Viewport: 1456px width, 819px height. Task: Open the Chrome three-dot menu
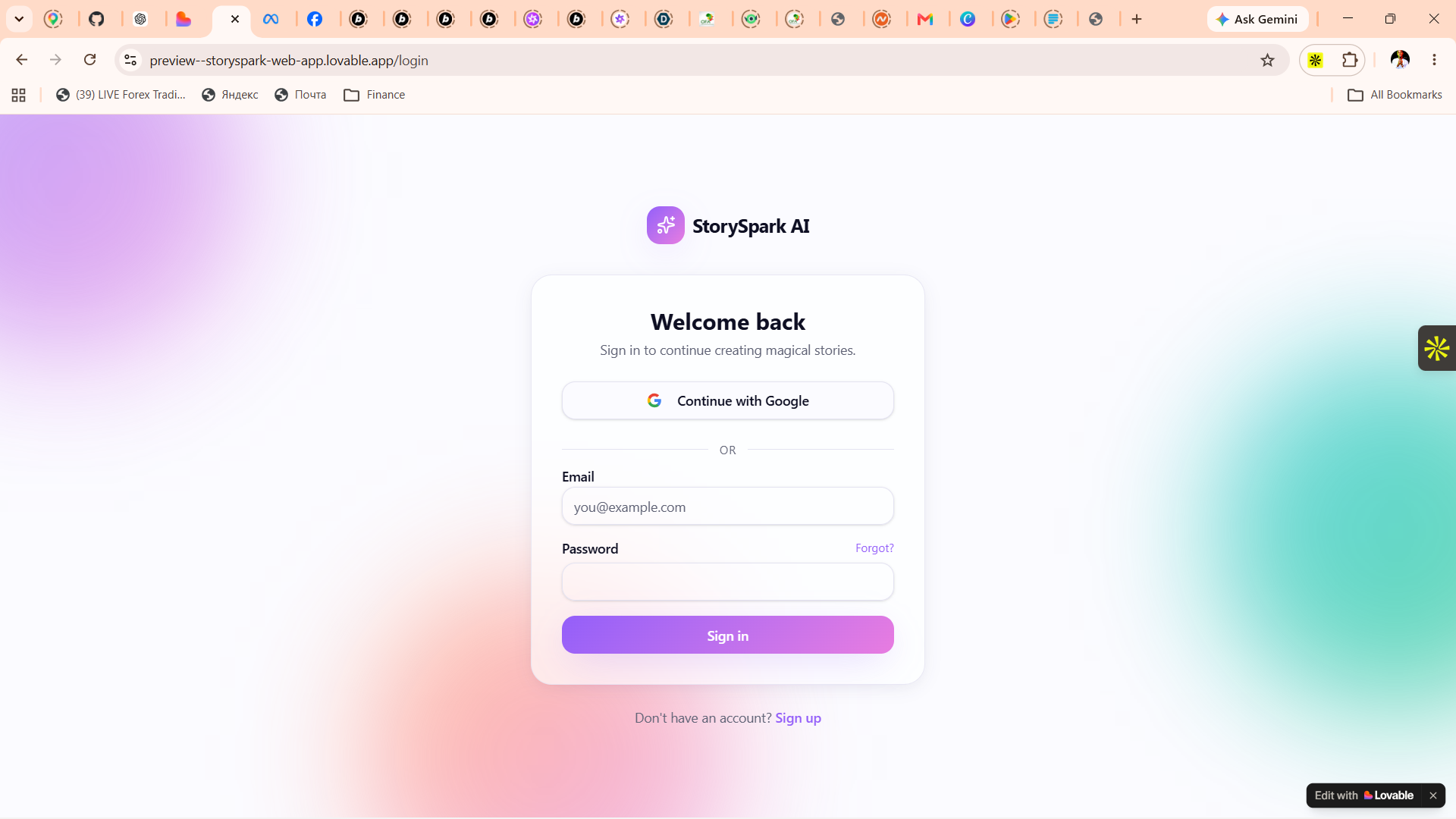(1434, 60)
